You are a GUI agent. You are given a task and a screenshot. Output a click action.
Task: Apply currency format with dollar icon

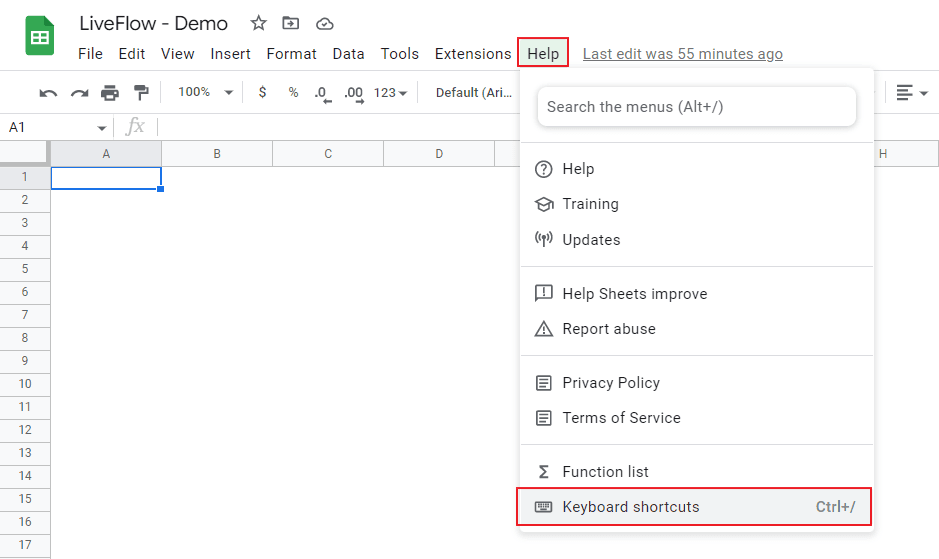coord(262,92)
